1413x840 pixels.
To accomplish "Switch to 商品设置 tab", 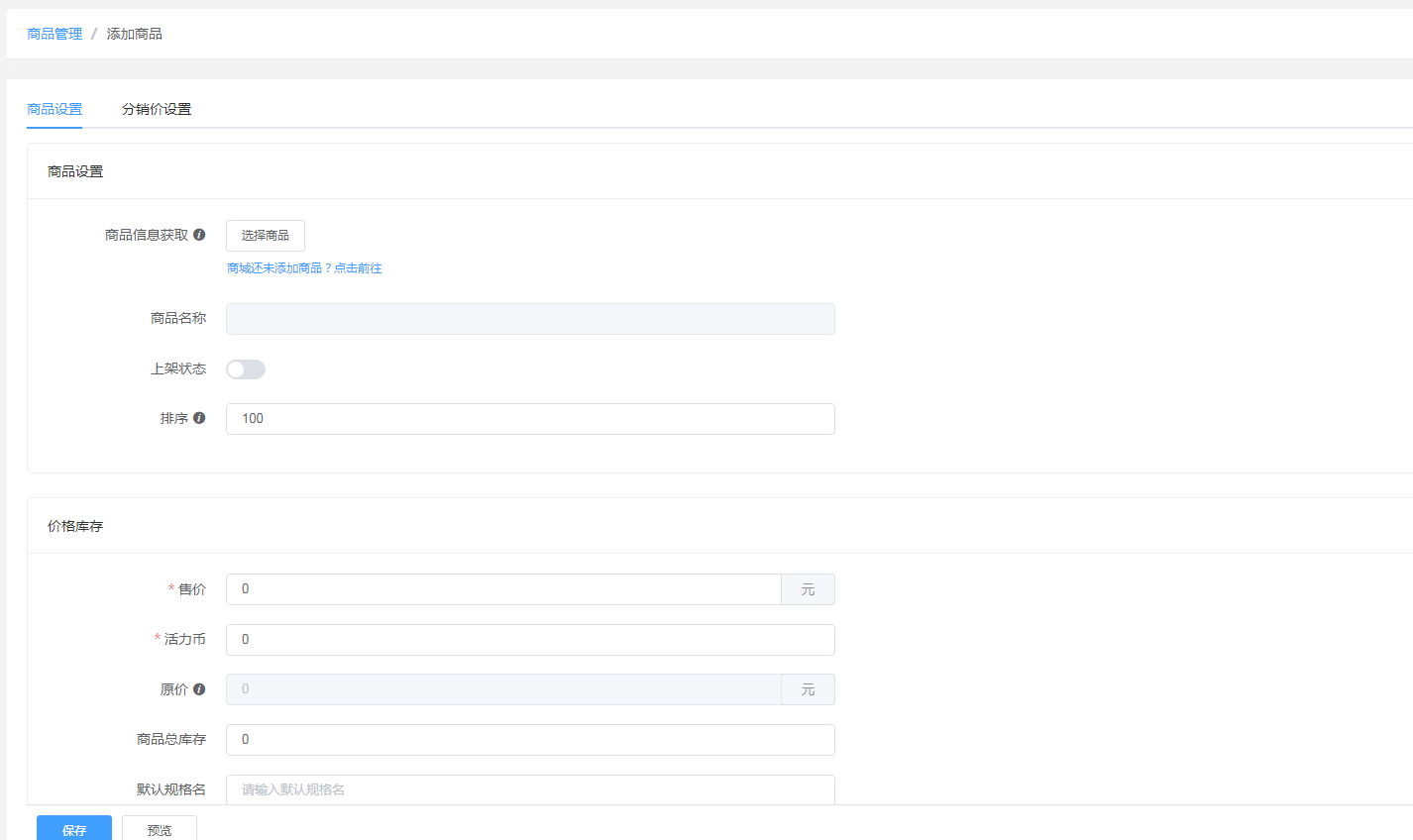I will coord(54,109).
